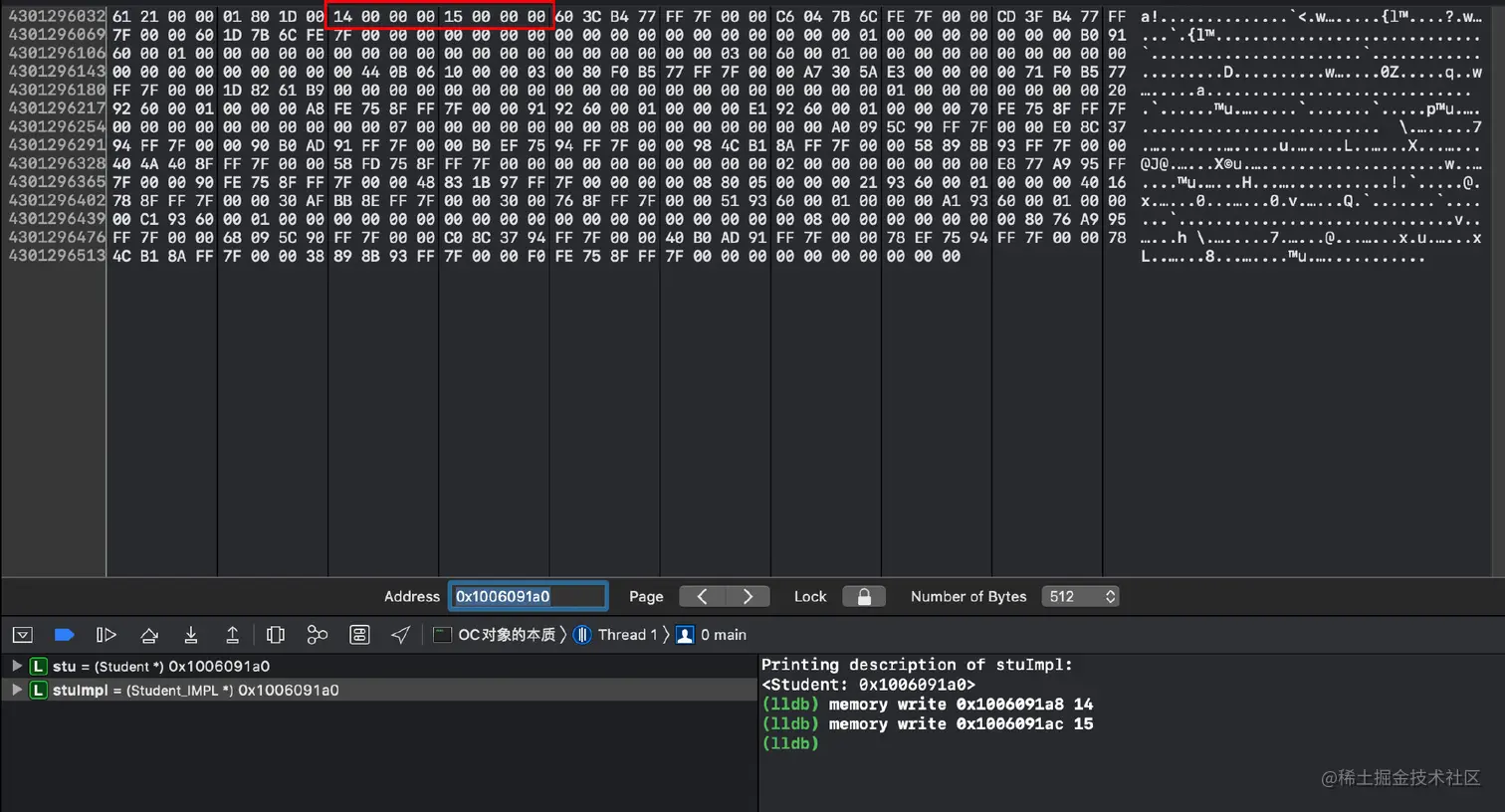Click the memory row address 4301296180
This screenshot has height=812, width=1505.
pos(57,90)
